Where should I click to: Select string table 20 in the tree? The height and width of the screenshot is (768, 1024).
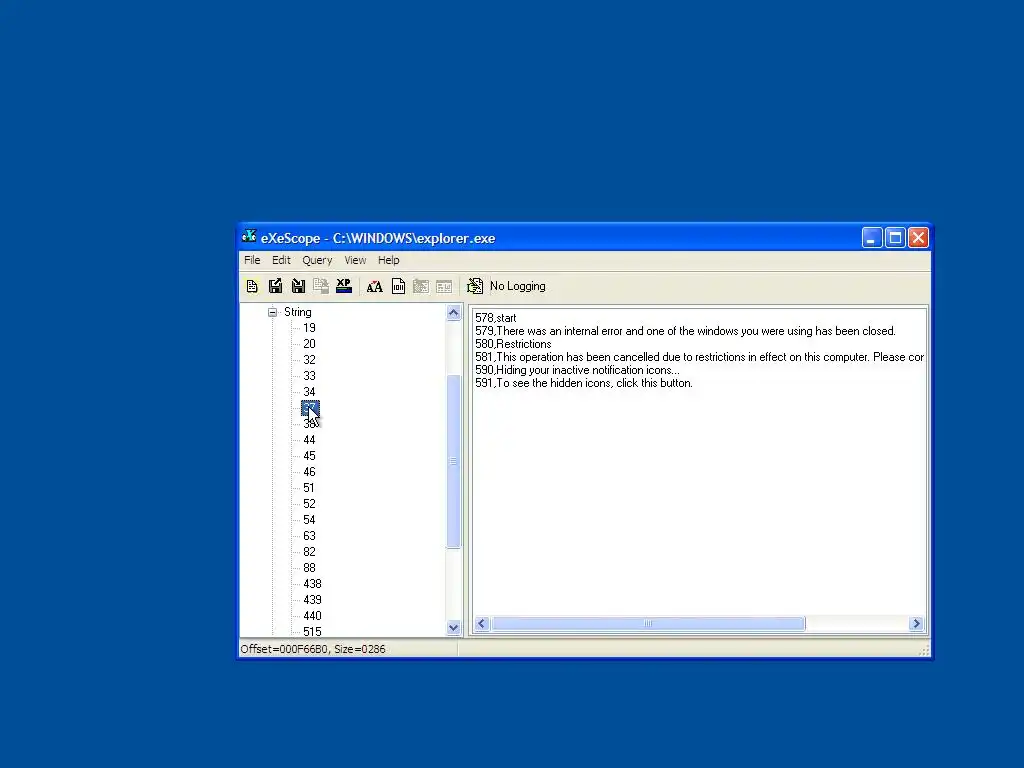pyautogui.click(x=310, y=344)
